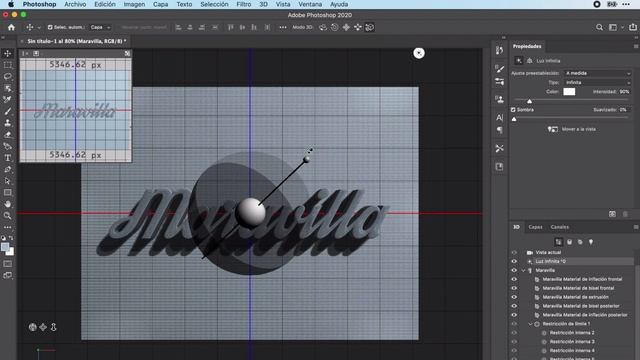Image resolution: width=640 pixels, height=360 pixels.
Task: Select the Path Selection arrow tool
Action: pyautogui.click(x=7, y=181)
